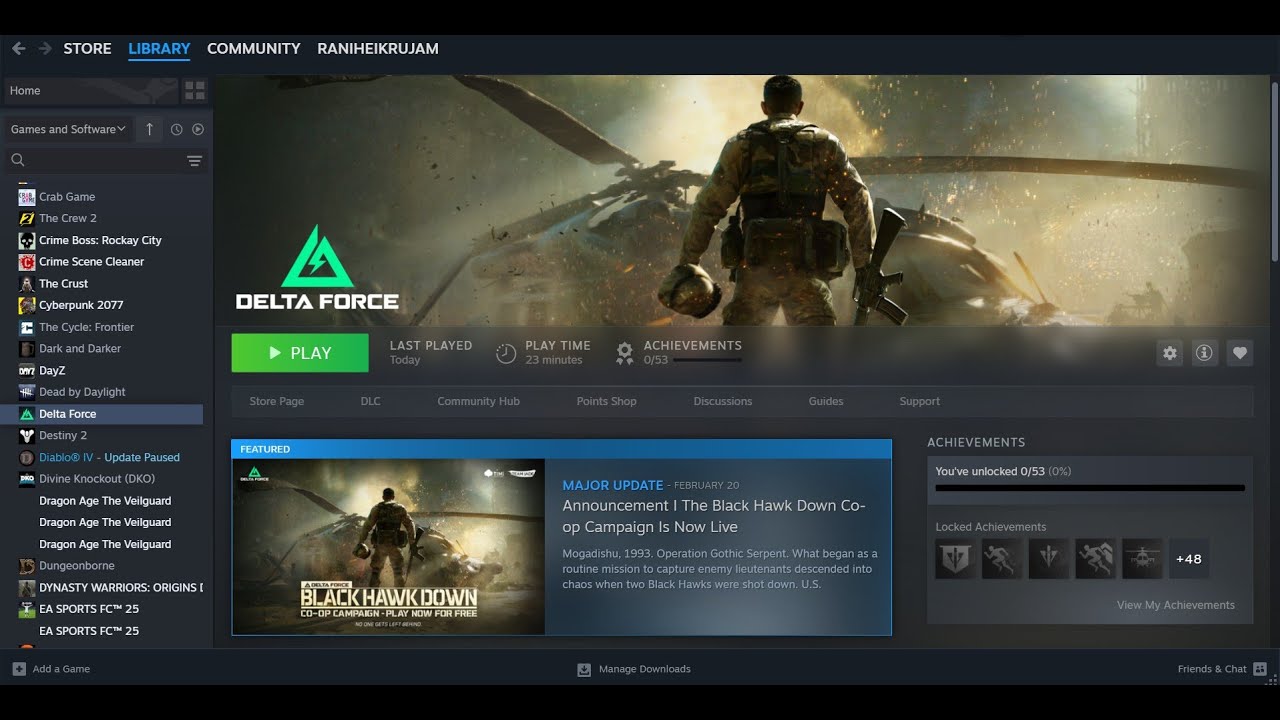Open the collections grid view icon

tap(195, 91)
